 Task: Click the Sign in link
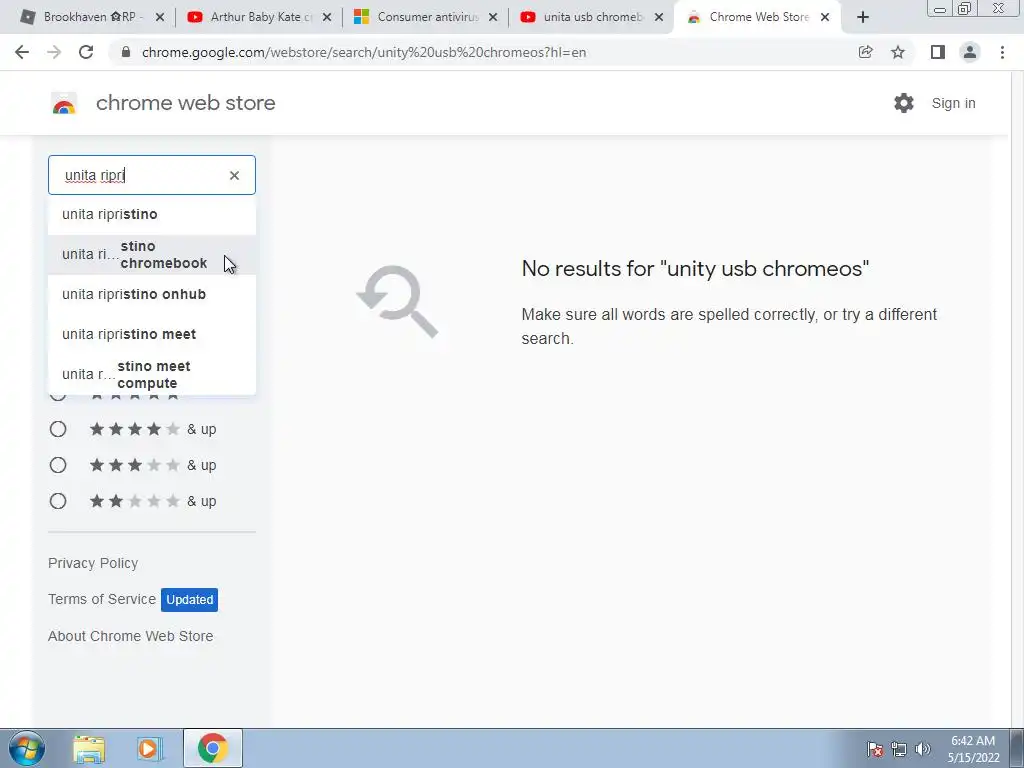[953, 103]
